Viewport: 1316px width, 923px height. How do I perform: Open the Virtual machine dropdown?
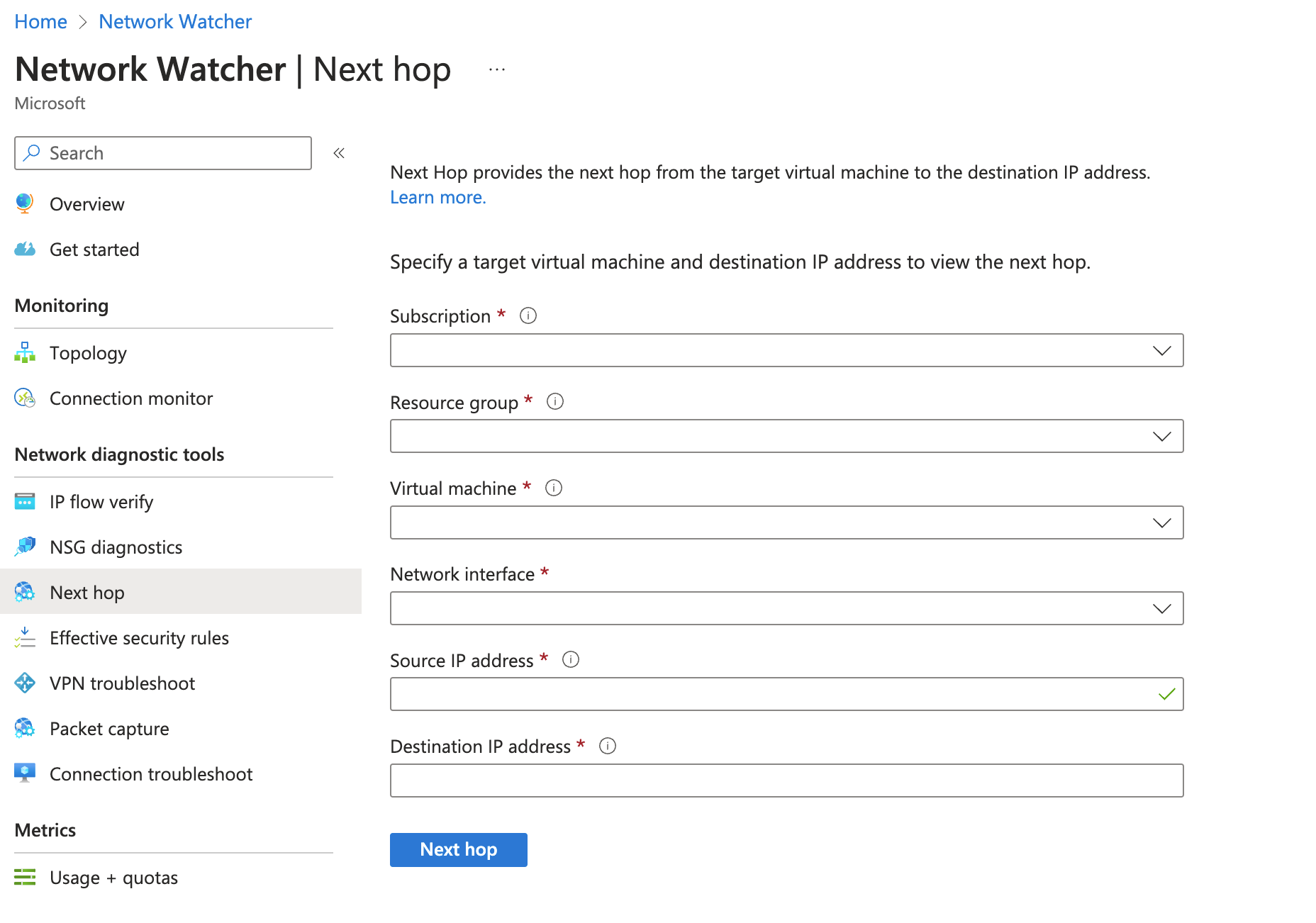pos(786,522)
